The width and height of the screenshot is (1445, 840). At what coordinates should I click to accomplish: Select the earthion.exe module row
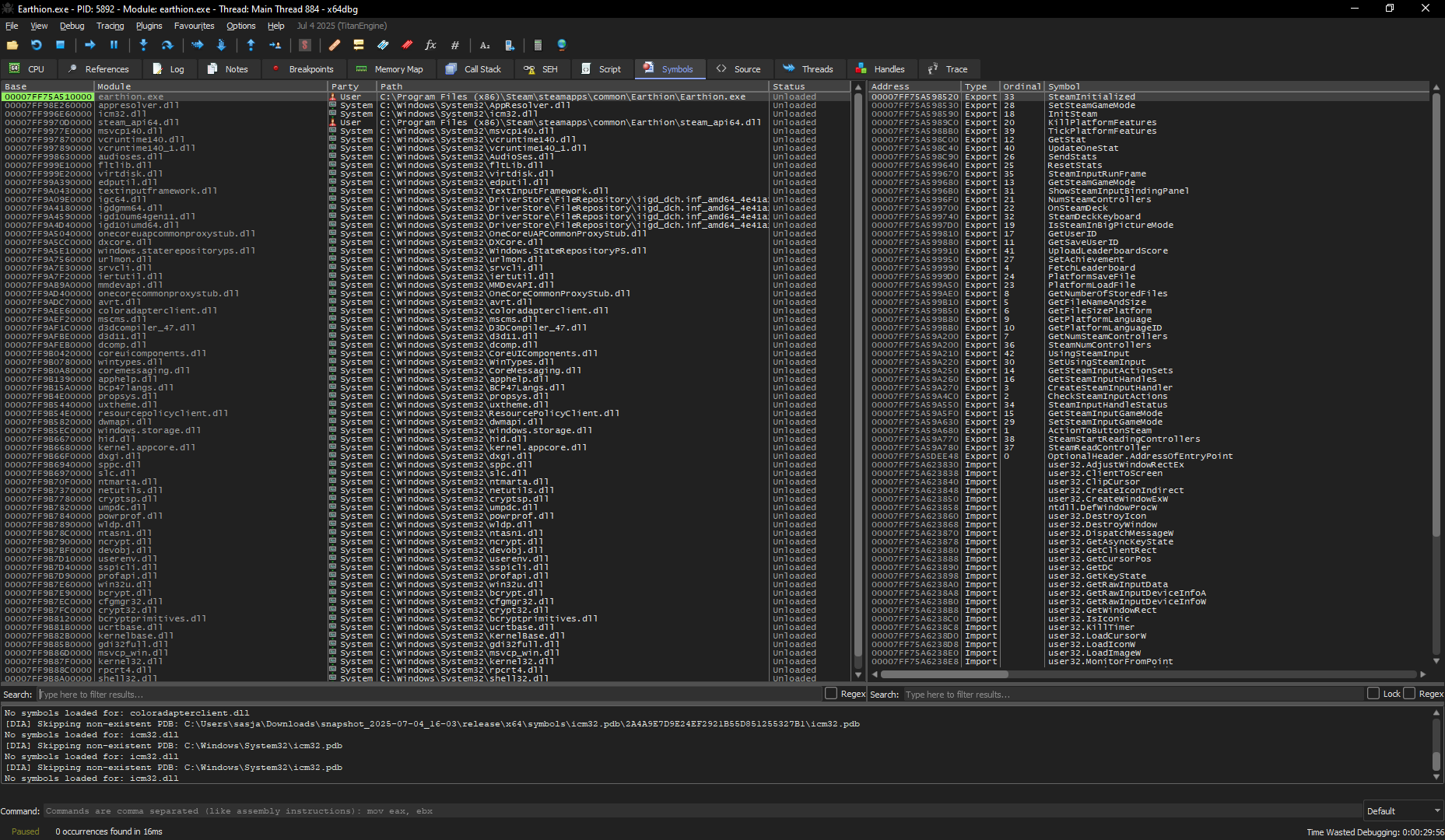[426, 97]
